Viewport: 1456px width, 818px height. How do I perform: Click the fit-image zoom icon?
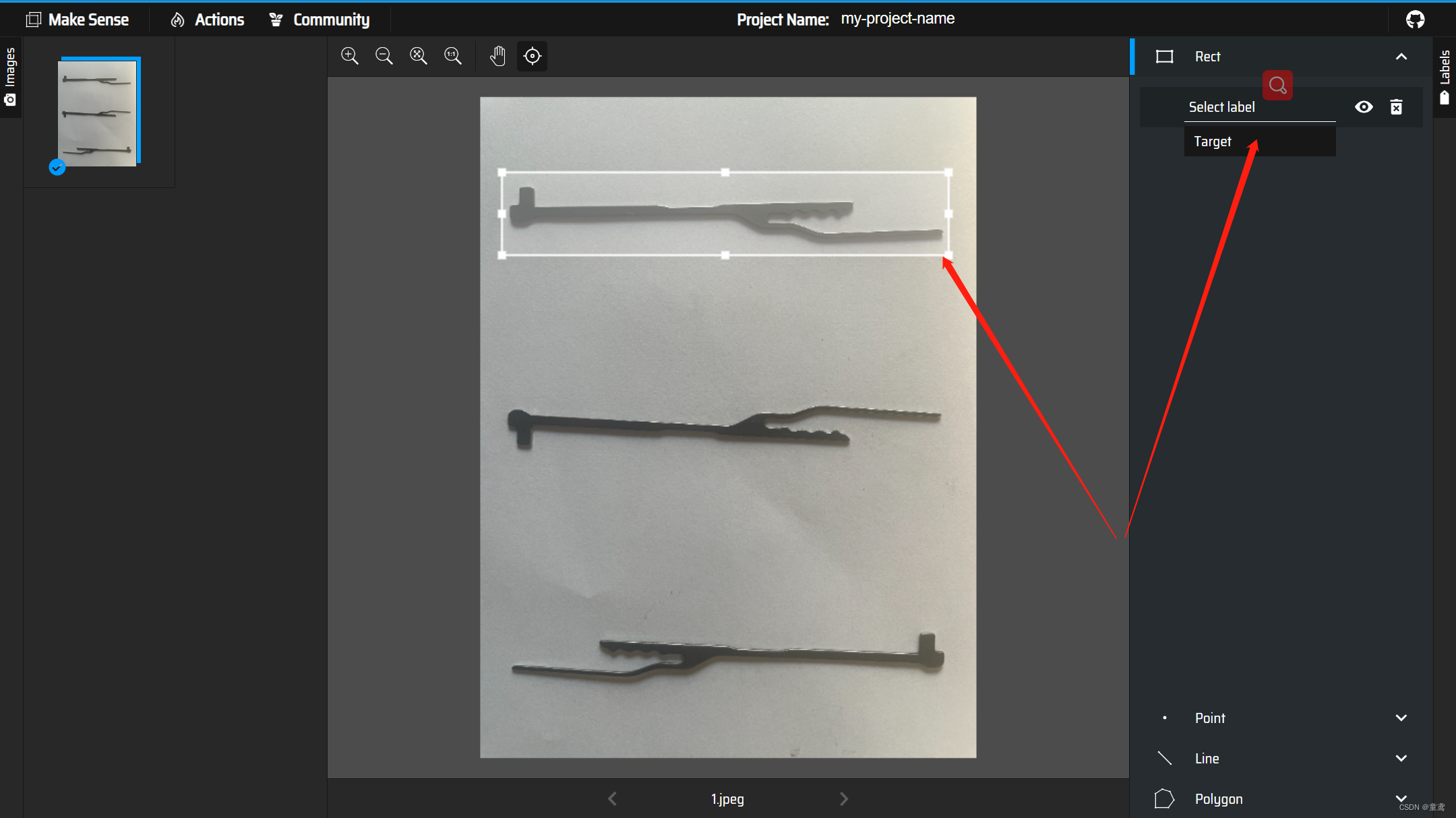coord(418,56)
